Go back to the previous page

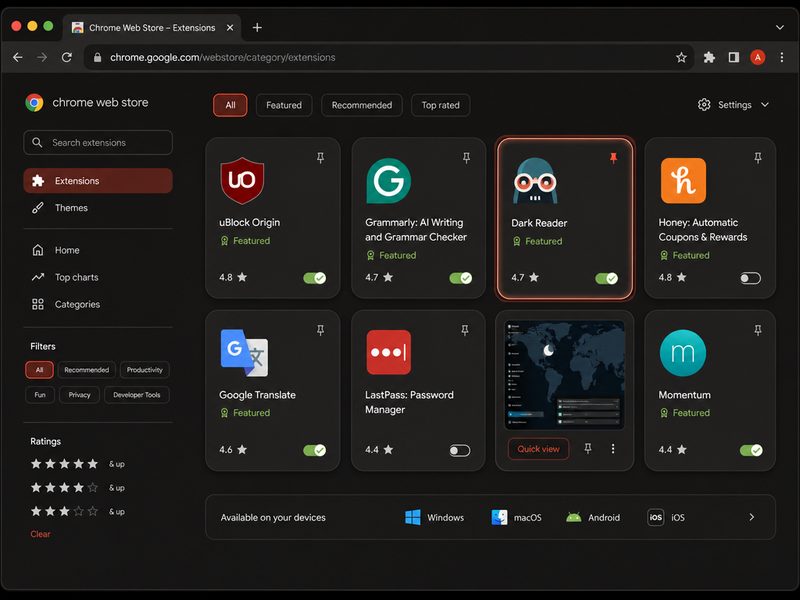[x=18, y=57]
